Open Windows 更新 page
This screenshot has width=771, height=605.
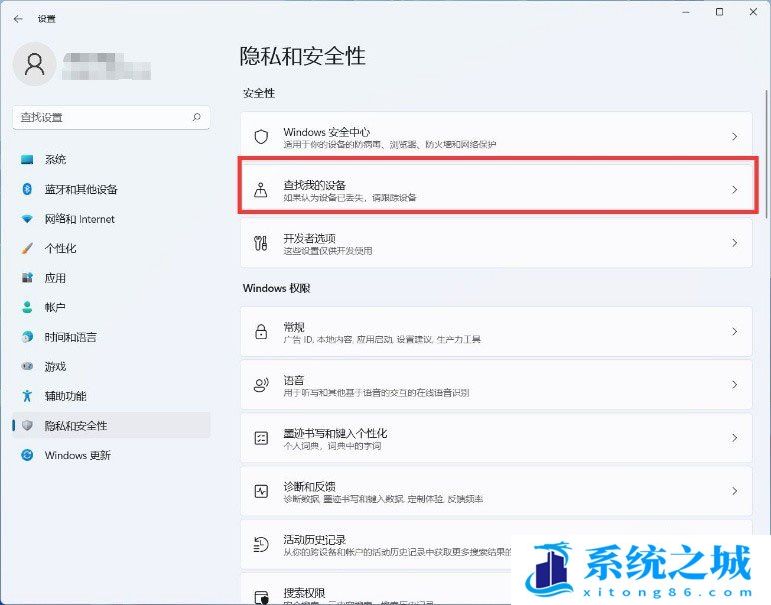112,455
